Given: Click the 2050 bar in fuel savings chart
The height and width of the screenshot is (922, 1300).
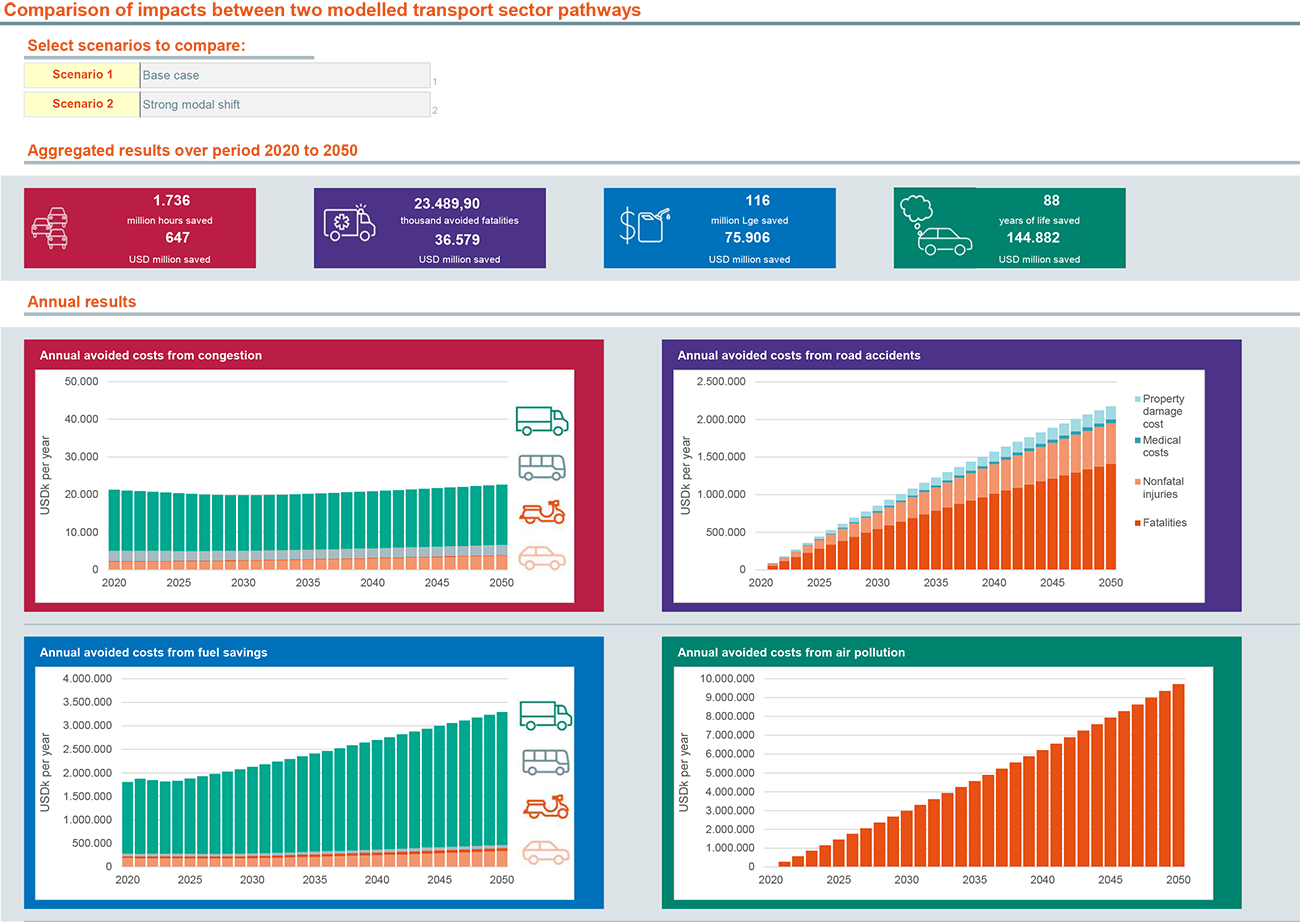Looking at the screenshot, I should [502, 789].
